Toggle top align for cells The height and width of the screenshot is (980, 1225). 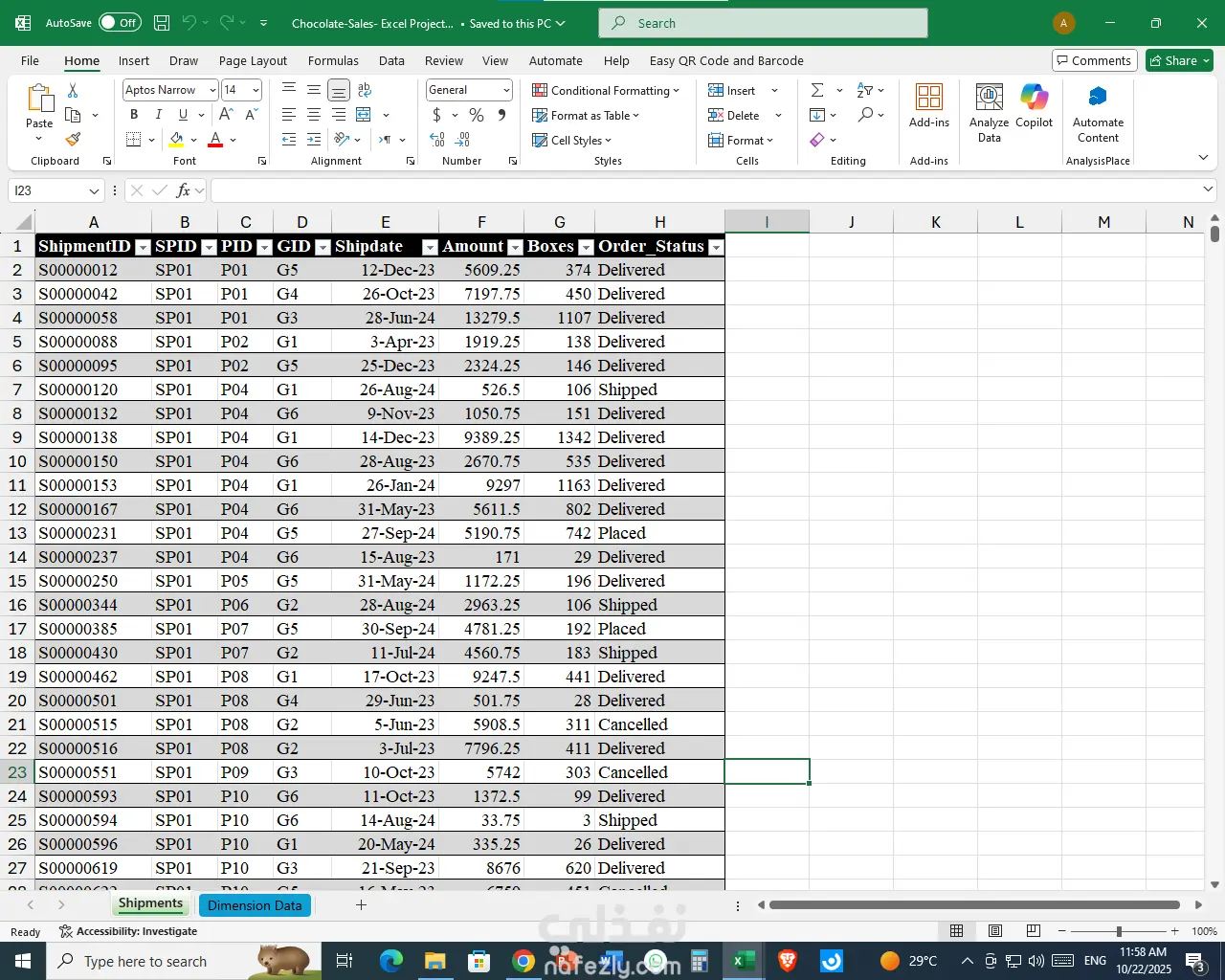[x=288, y=90]
